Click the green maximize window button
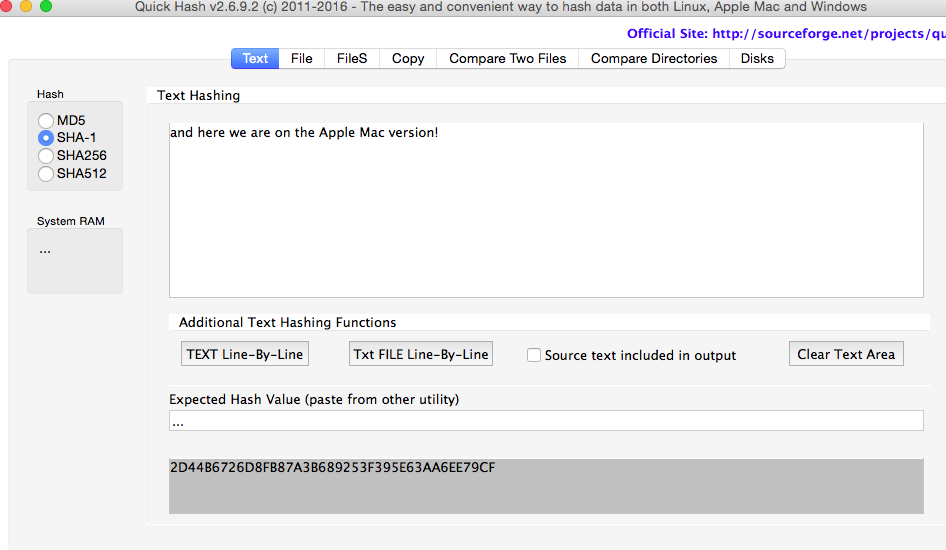Image resolution: width=946 pixels, height=550 pixels. [x=46, y=7]
